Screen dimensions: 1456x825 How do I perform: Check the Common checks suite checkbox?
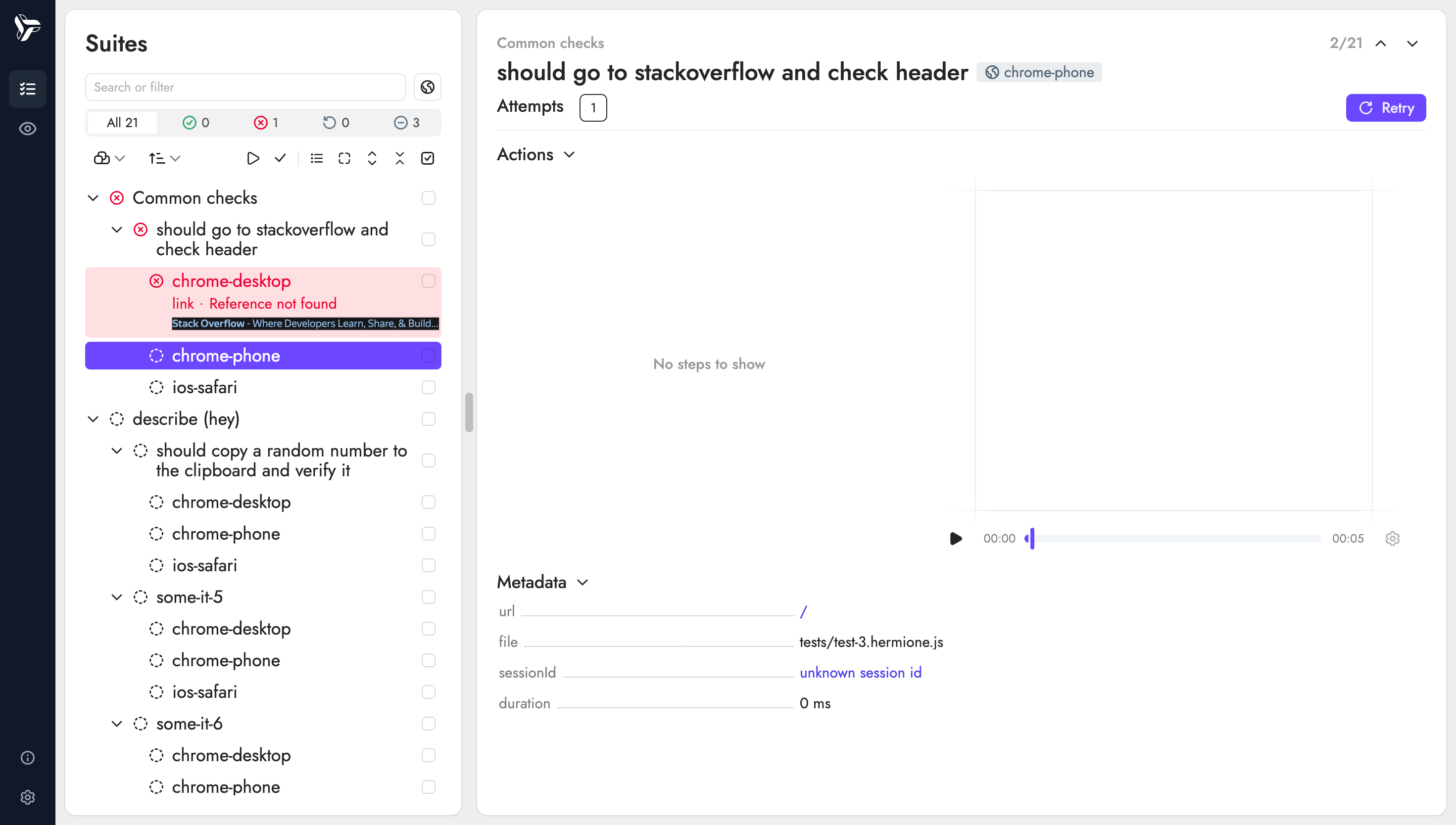[x=428, y=198]
